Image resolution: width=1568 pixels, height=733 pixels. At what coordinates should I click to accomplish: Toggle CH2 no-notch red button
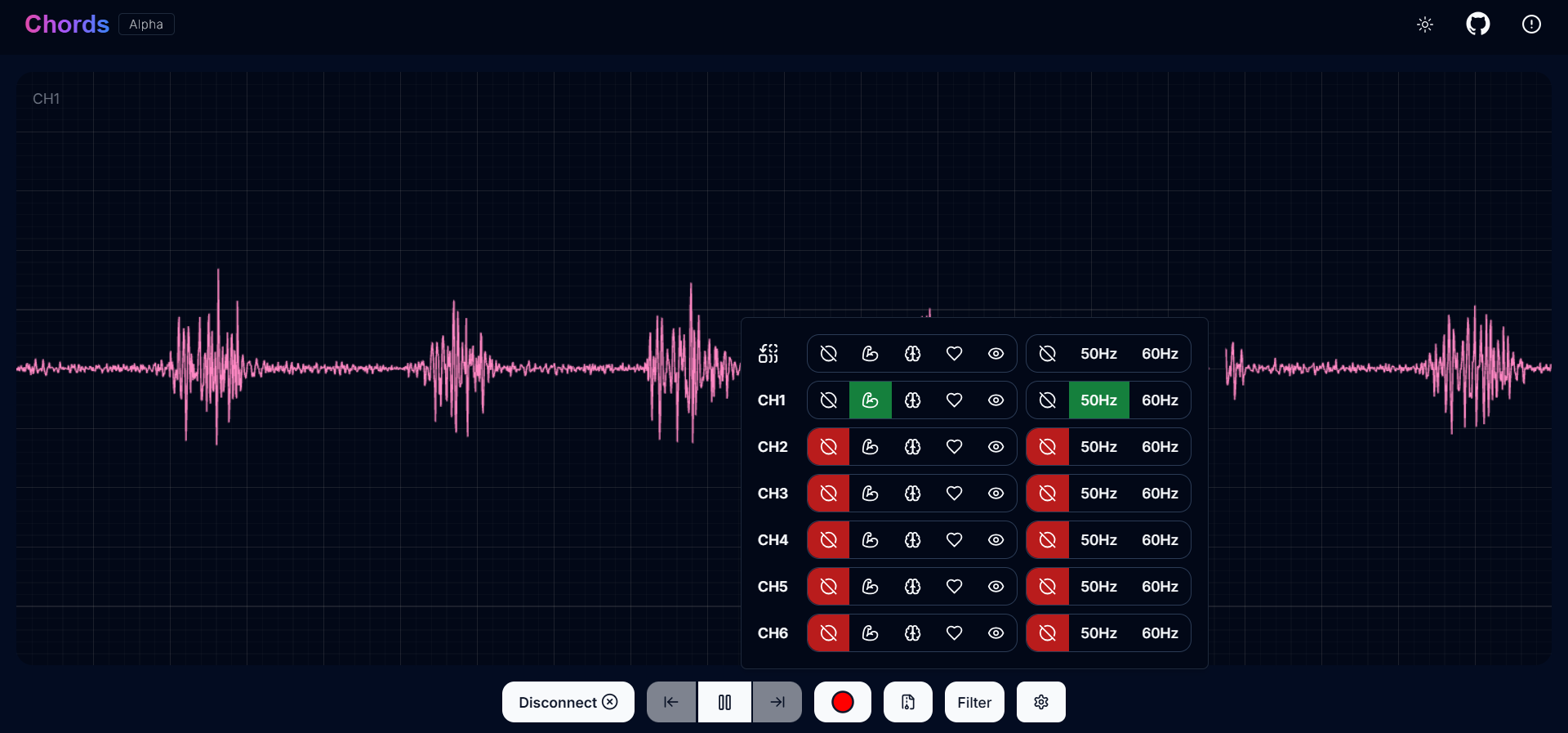click(1048, 447)
